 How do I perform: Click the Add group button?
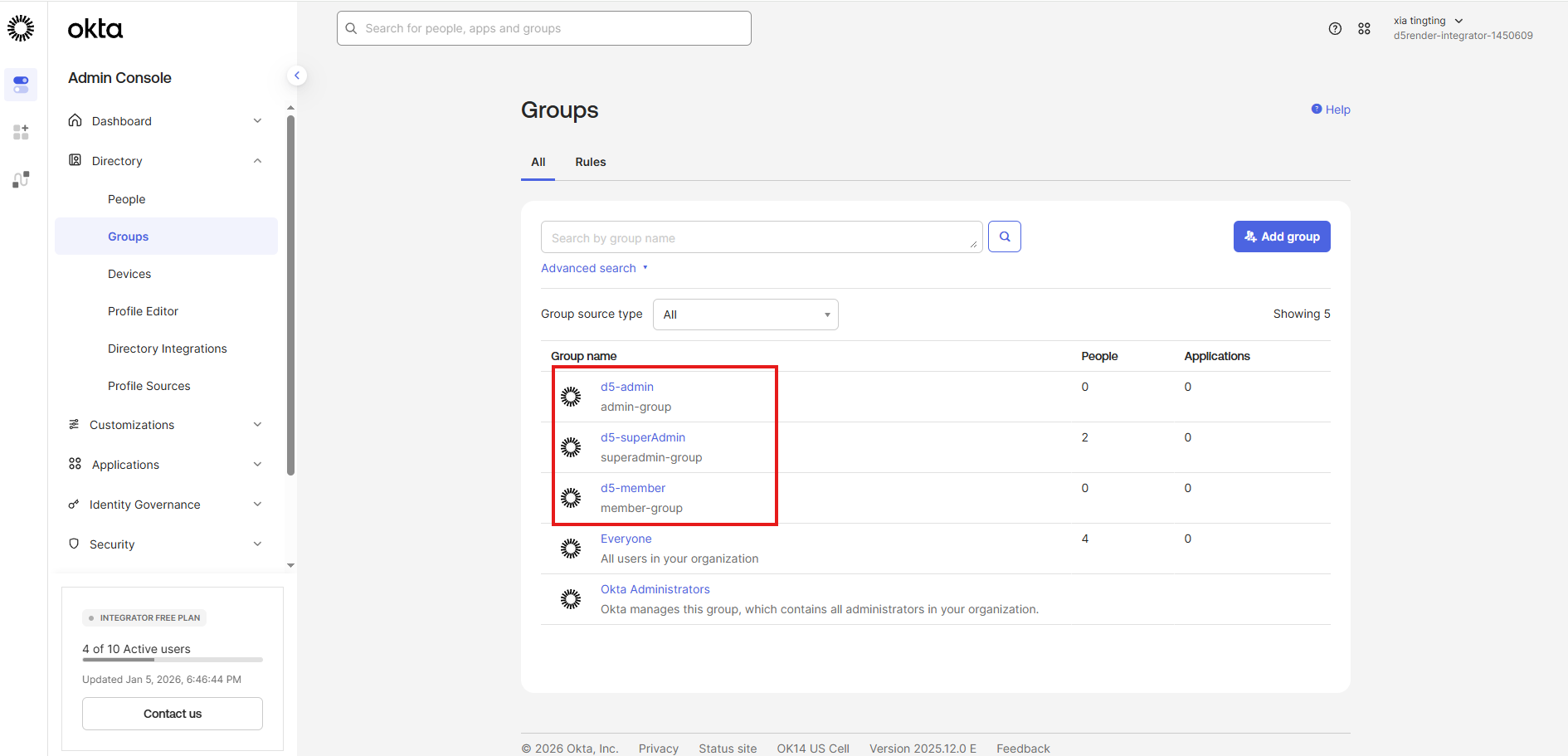pyautogui.click(x=1281, y=237)
